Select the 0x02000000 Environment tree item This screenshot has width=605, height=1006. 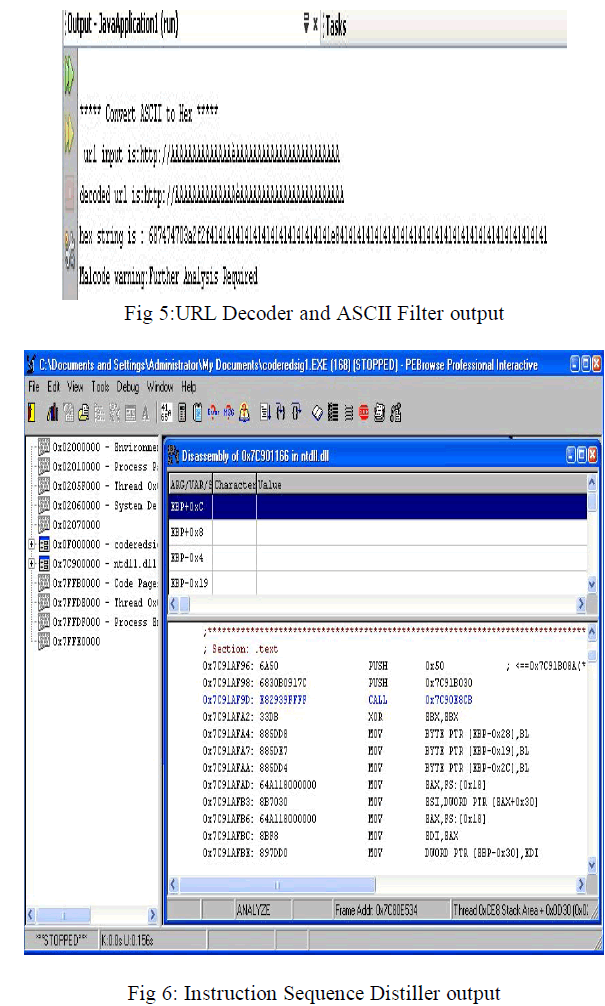96,446
